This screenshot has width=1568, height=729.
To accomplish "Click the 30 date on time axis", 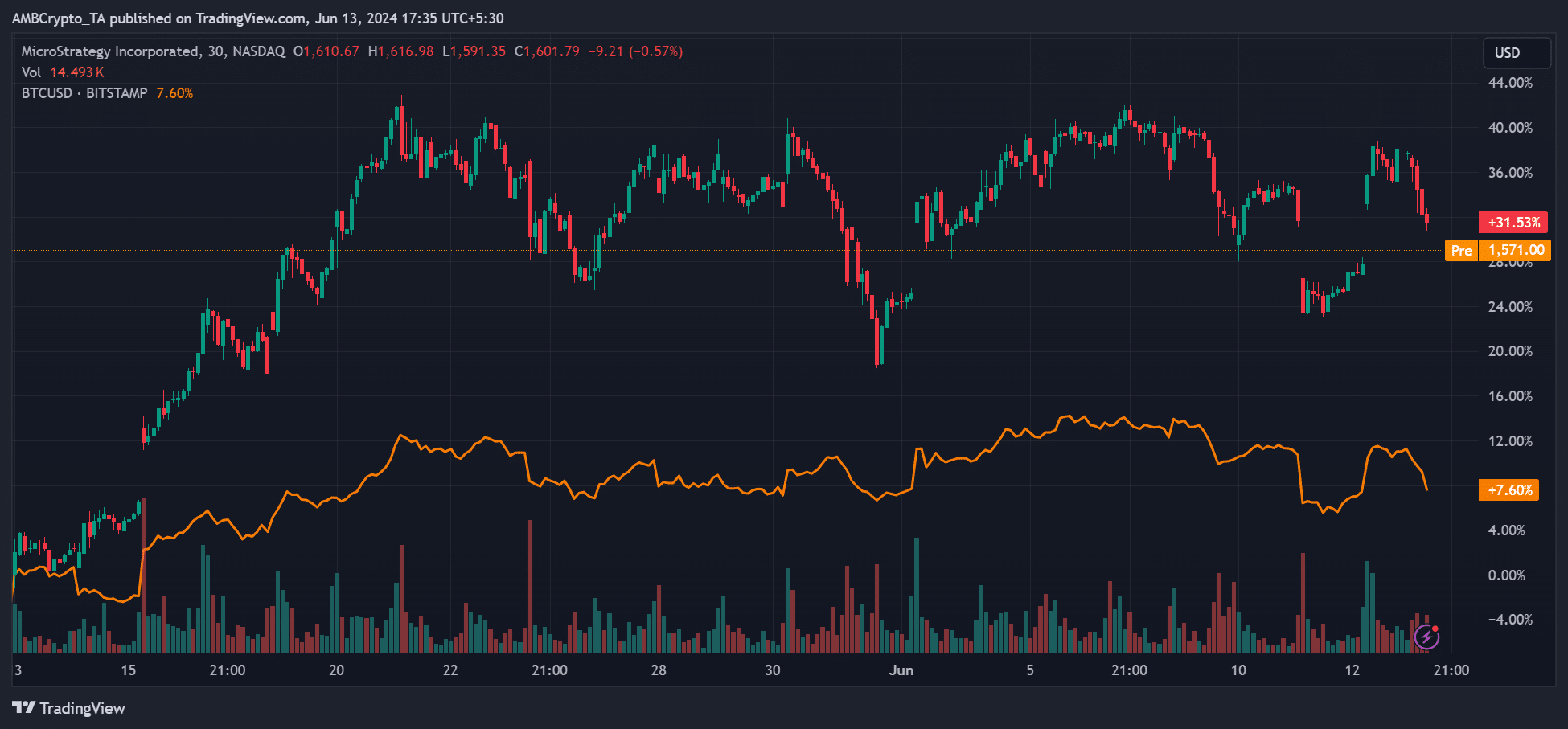I will click(773, 670).
